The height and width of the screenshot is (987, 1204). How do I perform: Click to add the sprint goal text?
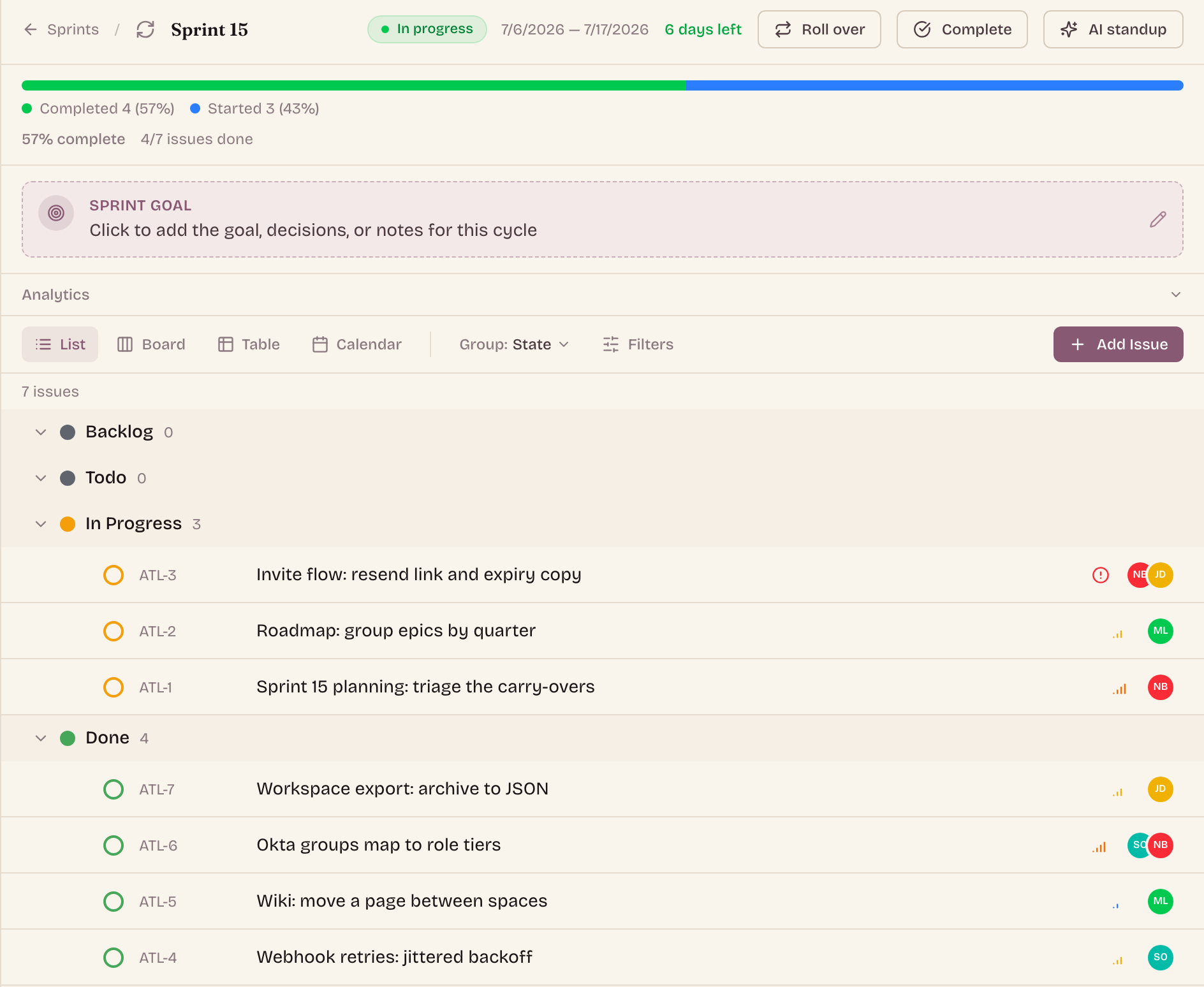[x=313, y=230]
